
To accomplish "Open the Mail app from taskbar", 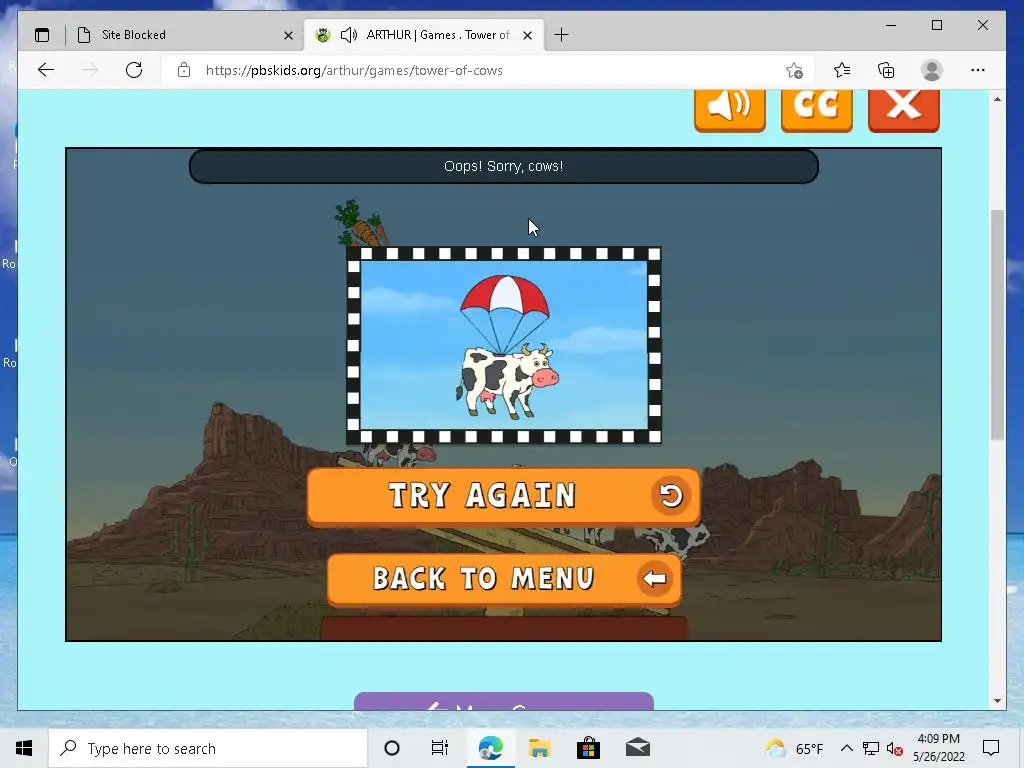I will point(638,748).
